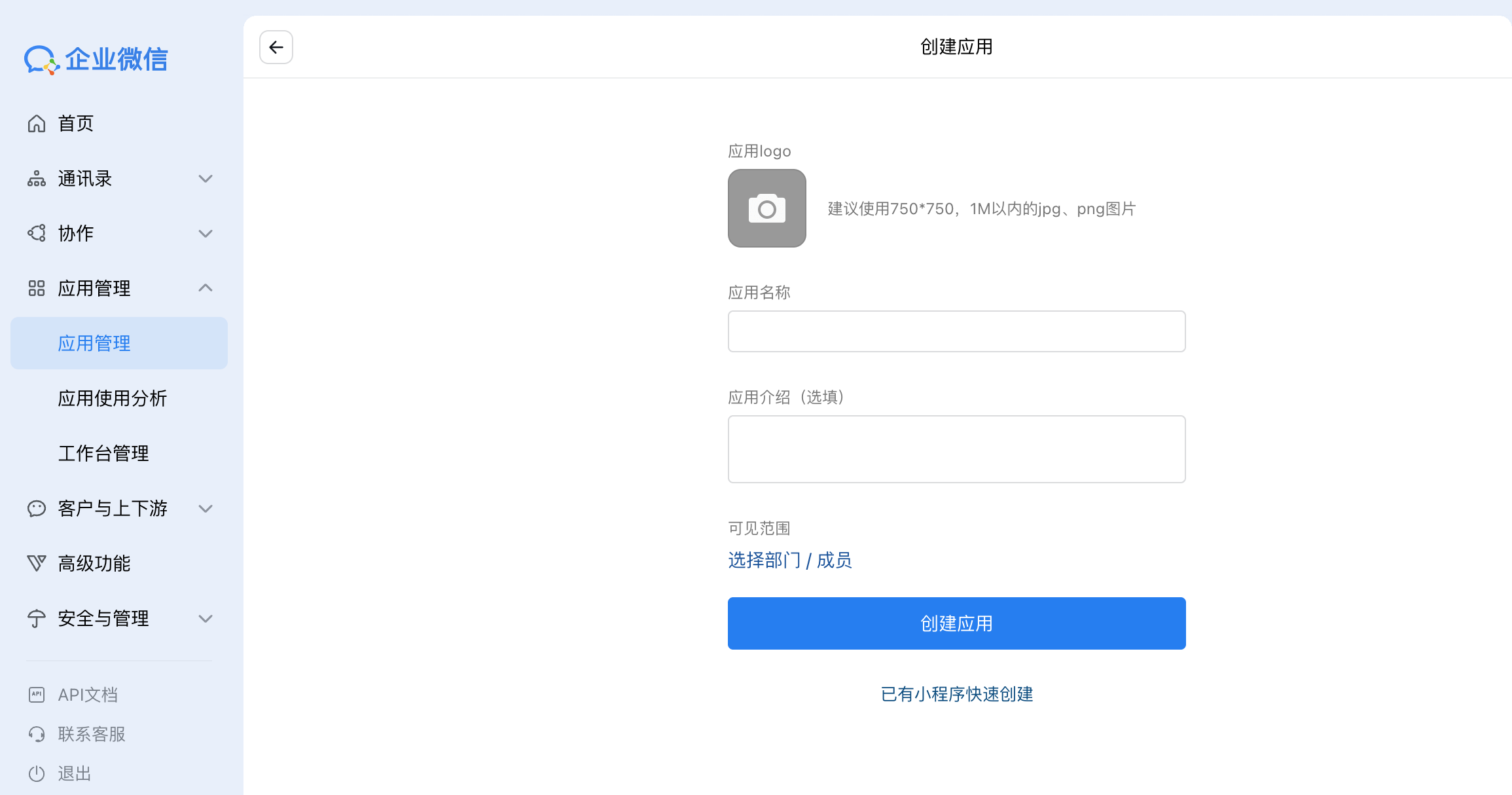Expand the 客户与上下游 chevron

click(x=206, y=509)
